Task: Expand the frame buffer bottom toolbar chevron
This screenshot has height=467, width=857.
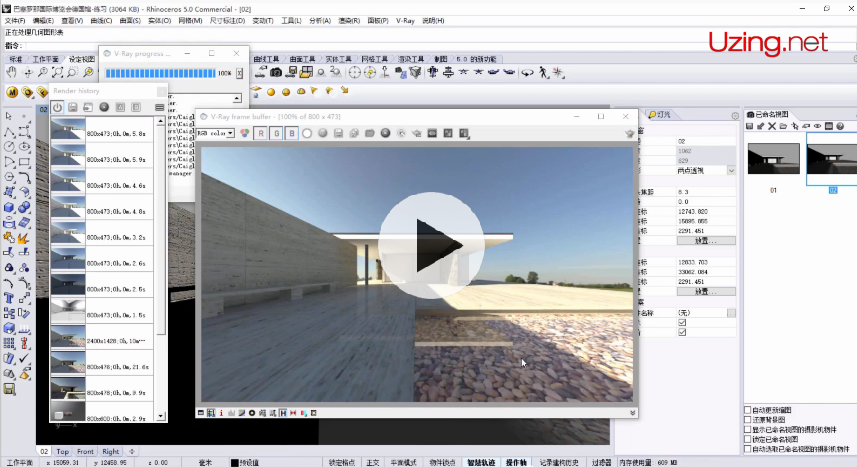Action: pos(632,412)
